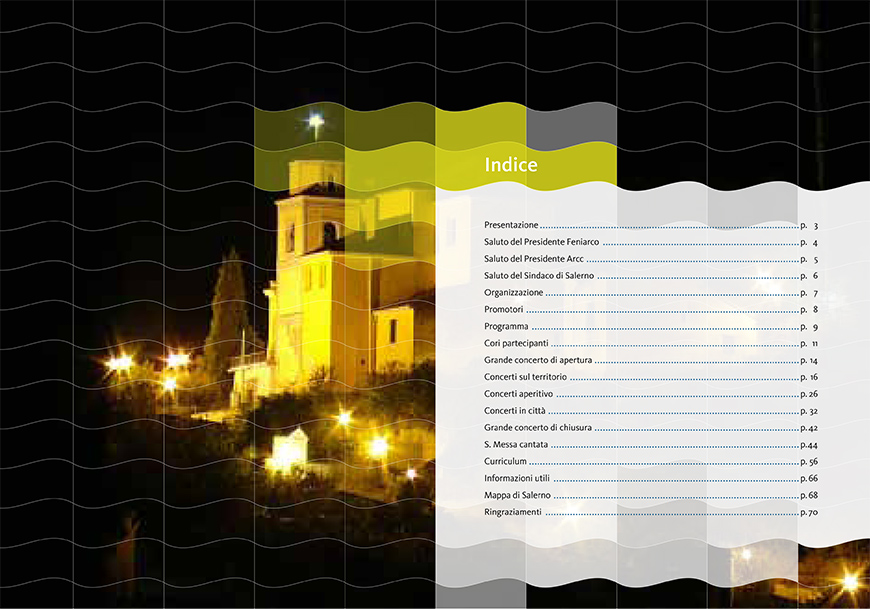The width and height of the screenshot is (870, 609).
Task: Click the 'Indice' heading
Action: [x=511, y=164]
